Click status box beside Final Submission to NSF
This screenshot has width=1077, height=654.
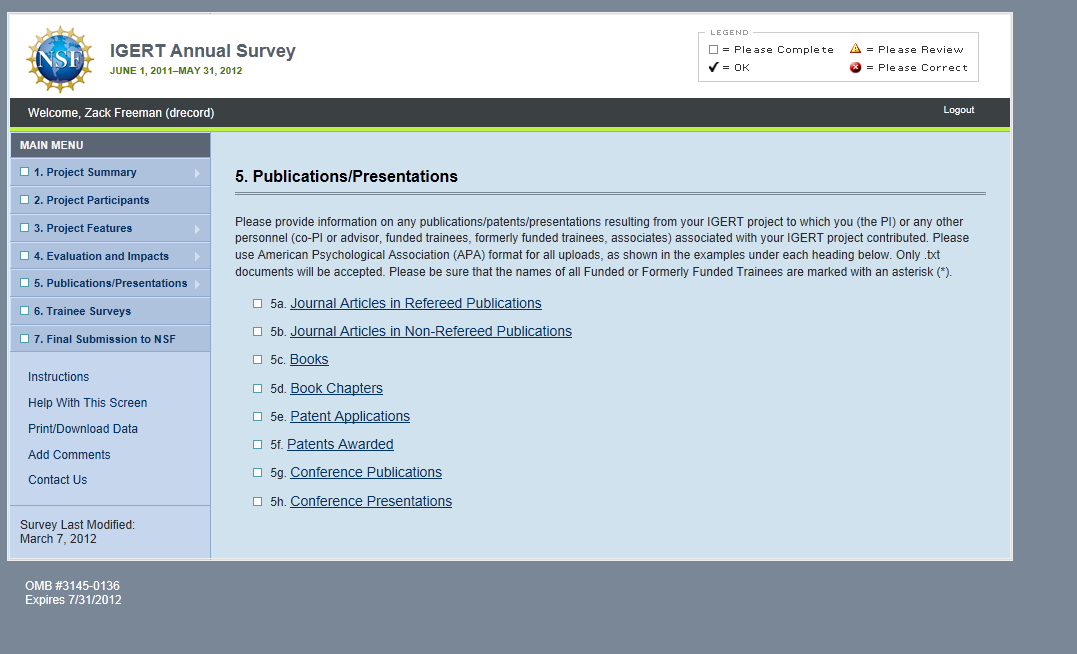pos(25,339)
